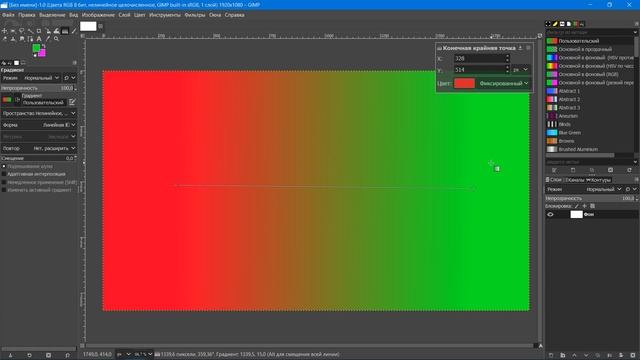This screenshot has width=640, height=360.
Task: Click the X coordinate field of endpoint
Action: tap(482, 58)
